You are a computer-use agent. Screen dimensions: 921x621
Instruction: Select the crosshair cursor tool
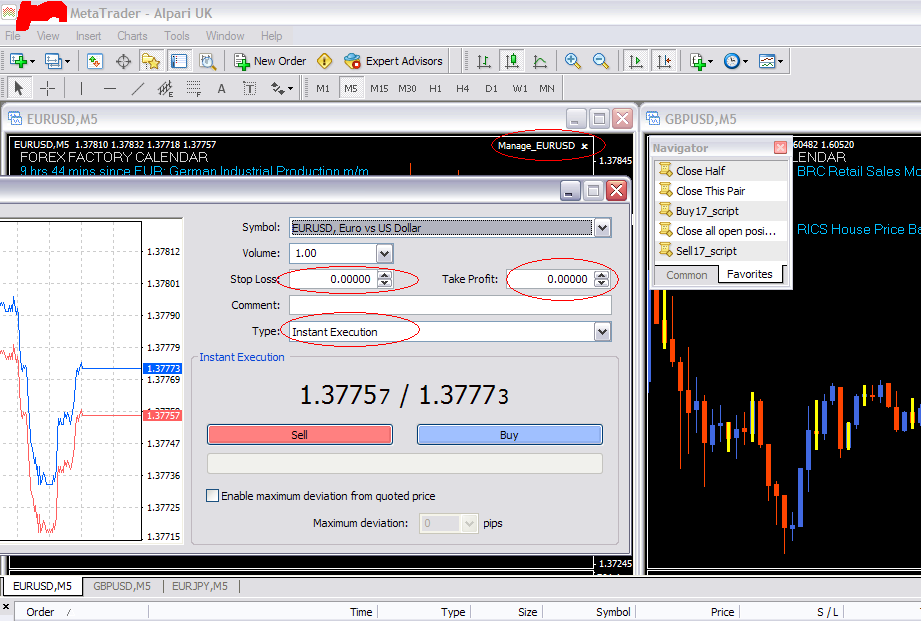[x=48, y=89]
